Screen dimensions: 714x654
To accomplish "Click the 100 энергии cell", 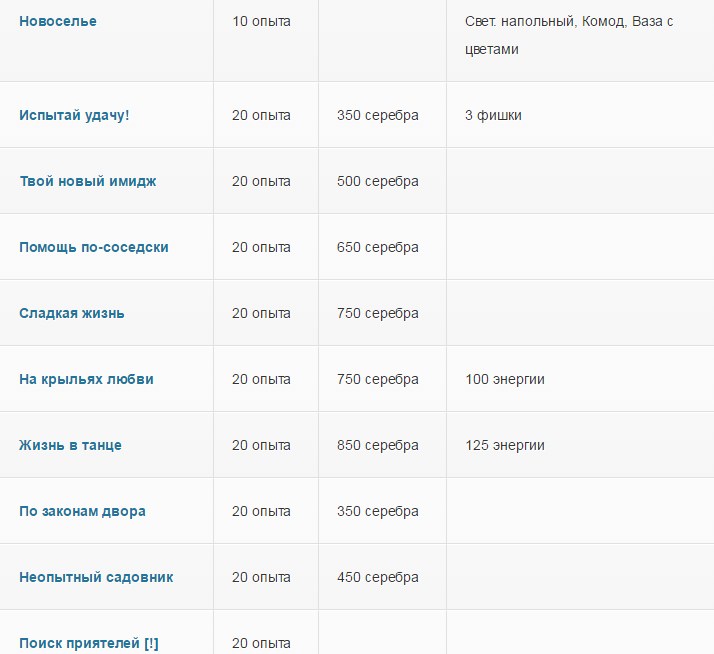I will coord(505,379).
